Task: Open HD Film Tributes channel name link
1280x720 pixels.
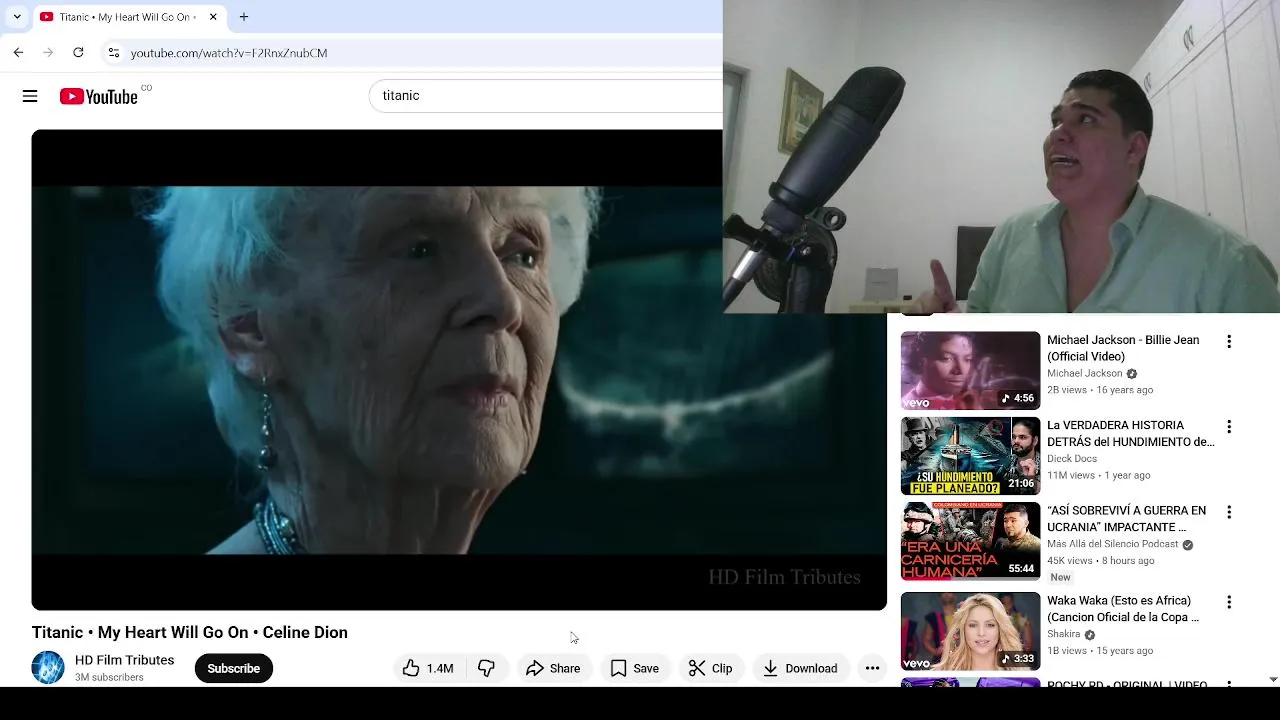Action: pyautogui.click(x=124, y=660)
